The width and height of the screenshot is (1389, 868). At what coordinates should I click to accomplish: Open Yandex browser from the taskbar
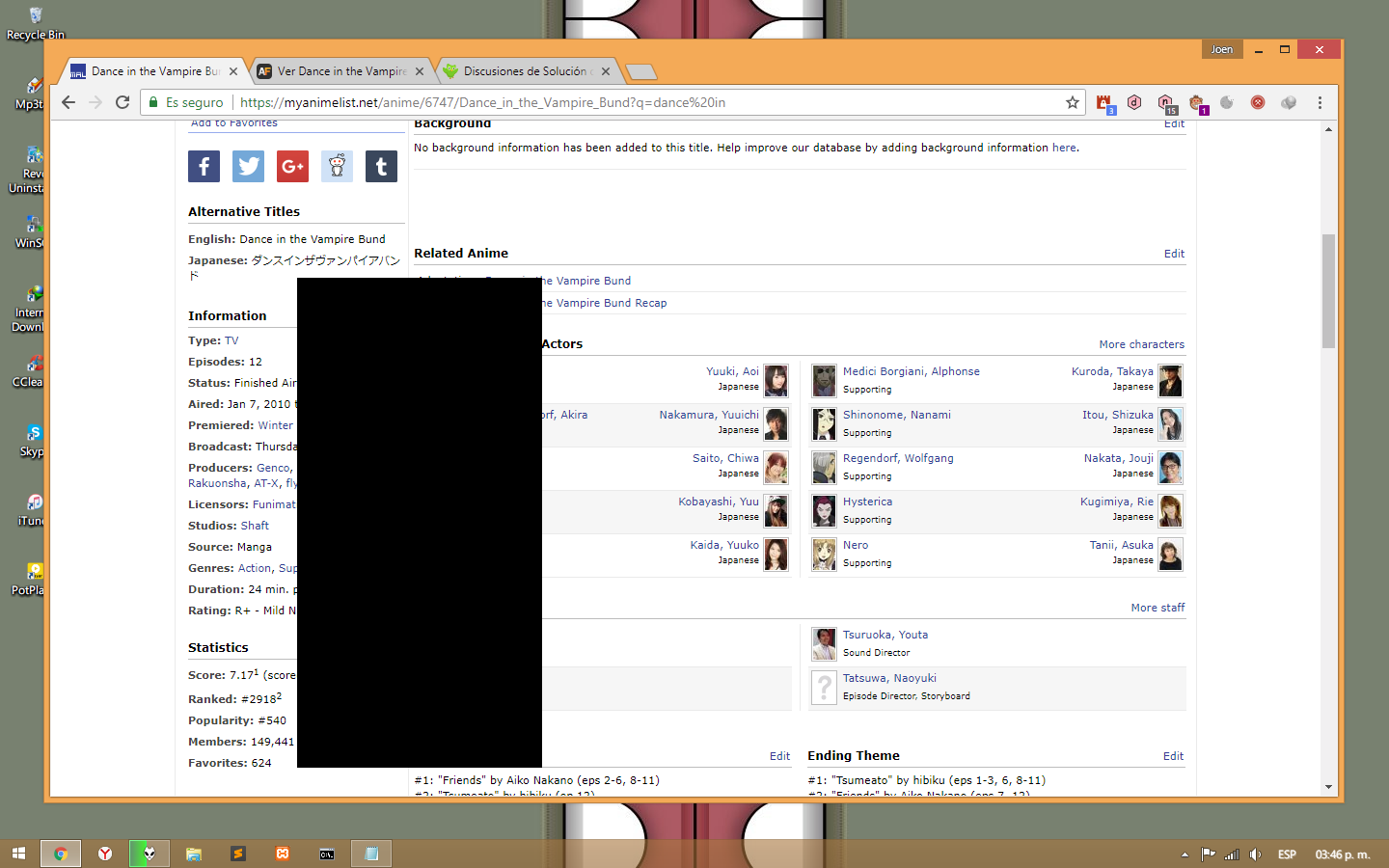(105, 854)
